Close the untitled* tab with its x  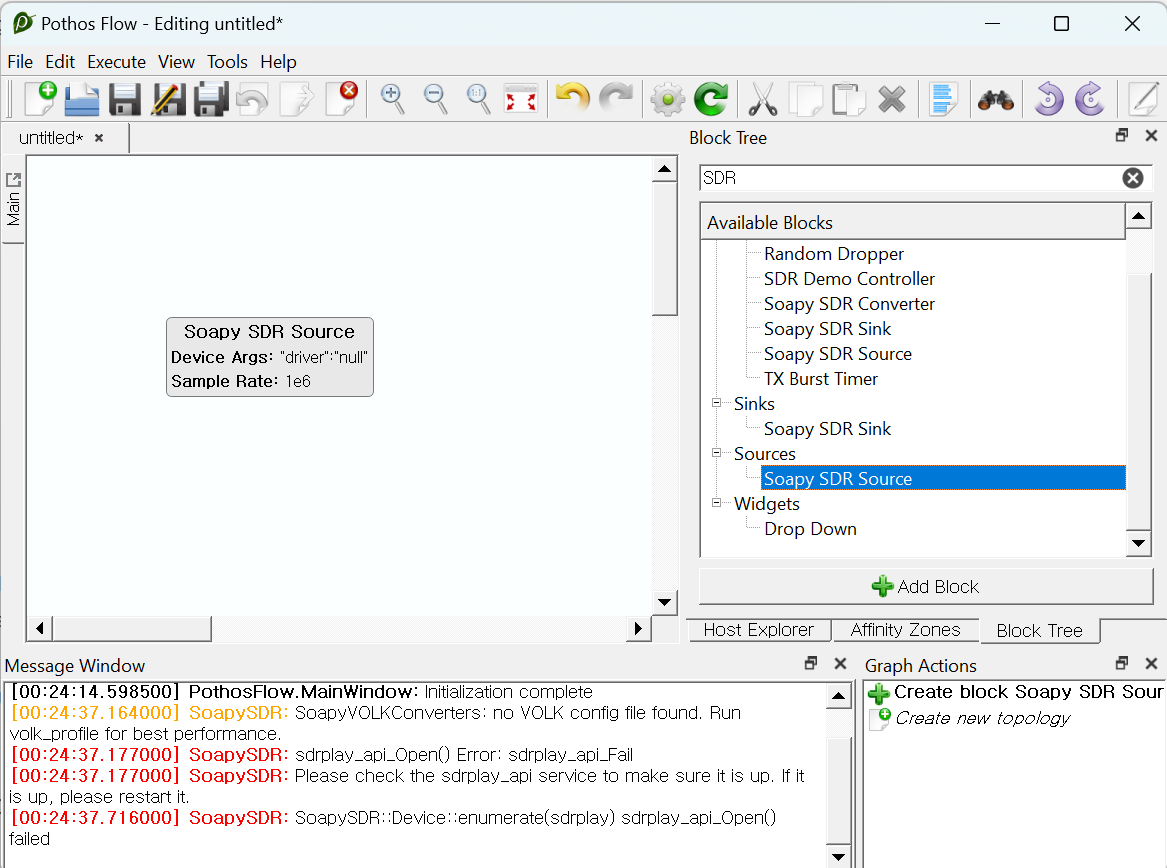[x=99, y=138]
